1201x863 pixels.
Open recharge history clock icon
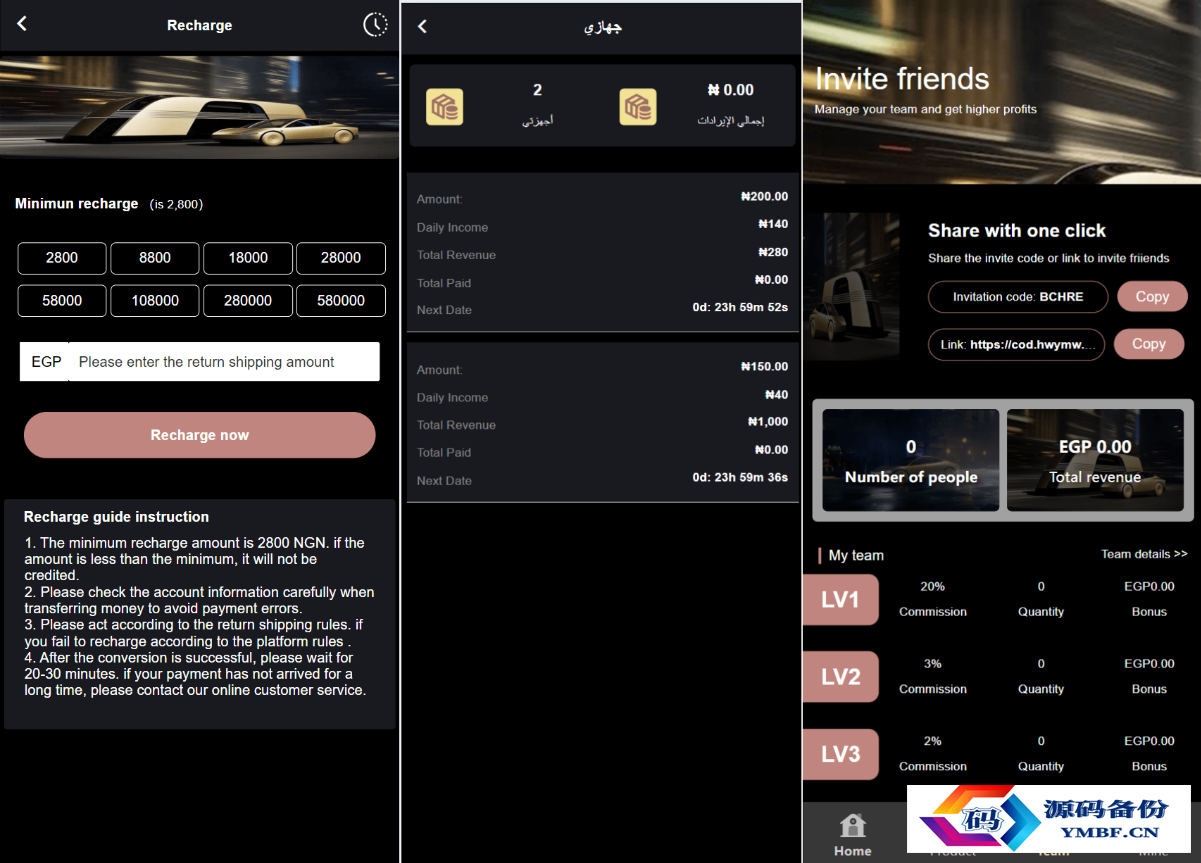point(375,25)
